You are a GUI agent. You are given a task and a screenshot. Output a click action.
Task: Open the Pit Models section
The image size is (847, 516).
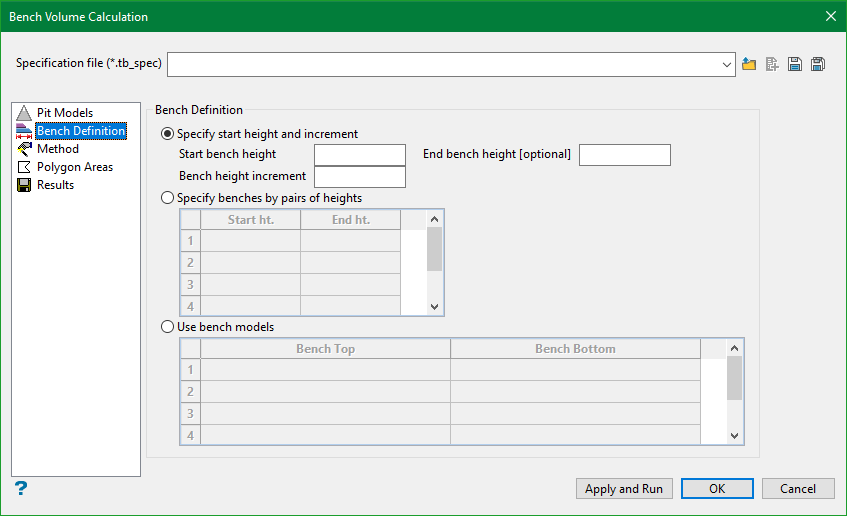tap(64, 113)
